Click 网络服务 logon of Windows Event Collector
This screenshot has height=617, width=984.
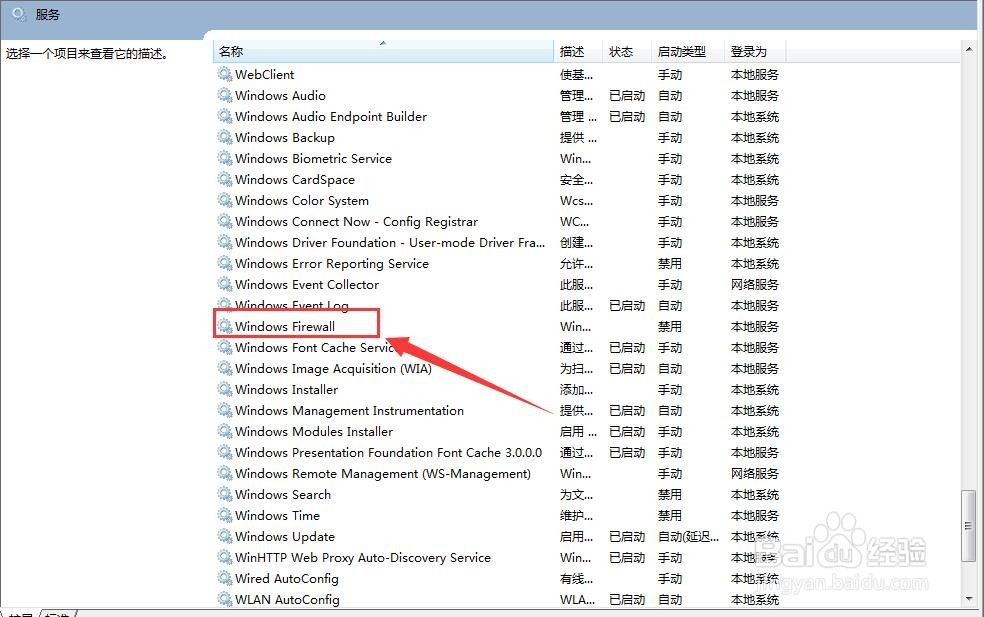point(755,284)
